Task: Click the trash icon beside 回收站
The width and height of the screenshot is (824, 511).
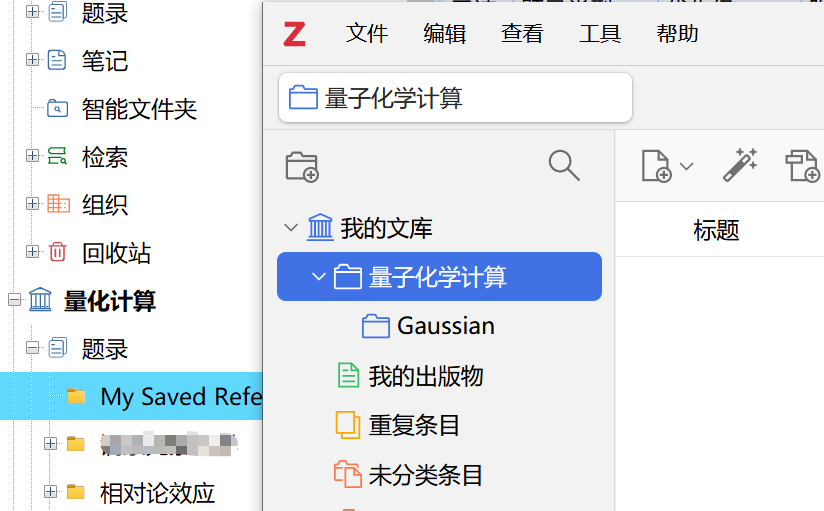Action: pyautogui.click(x=58, y=252)
